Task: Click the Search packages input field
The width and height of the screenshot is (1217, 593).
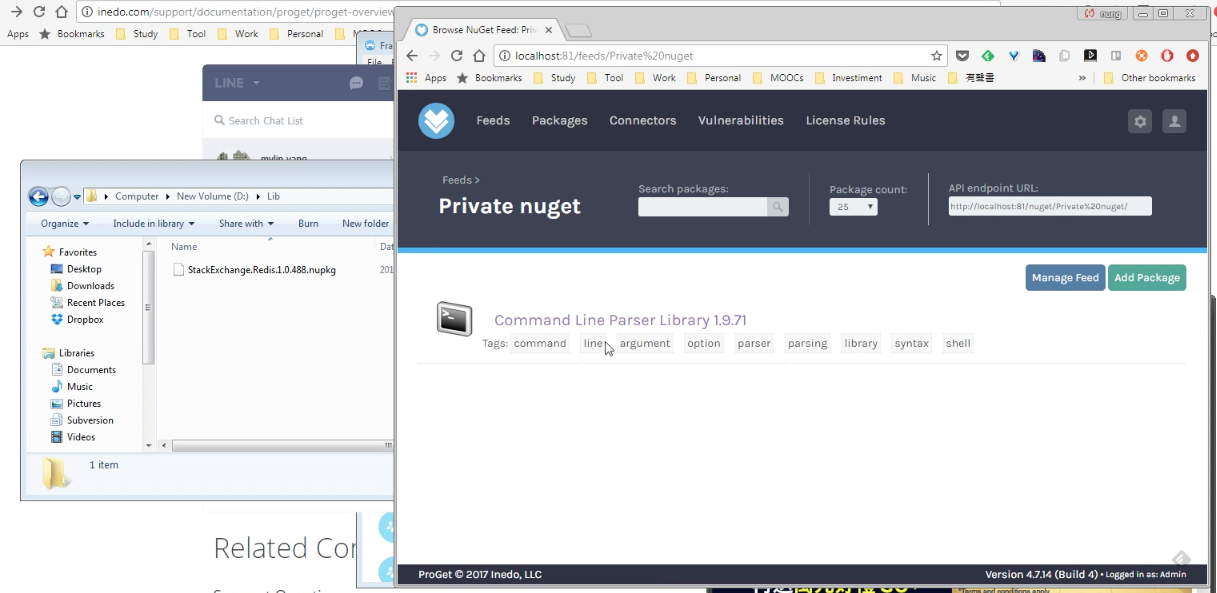Action: (x=703, y=207)
